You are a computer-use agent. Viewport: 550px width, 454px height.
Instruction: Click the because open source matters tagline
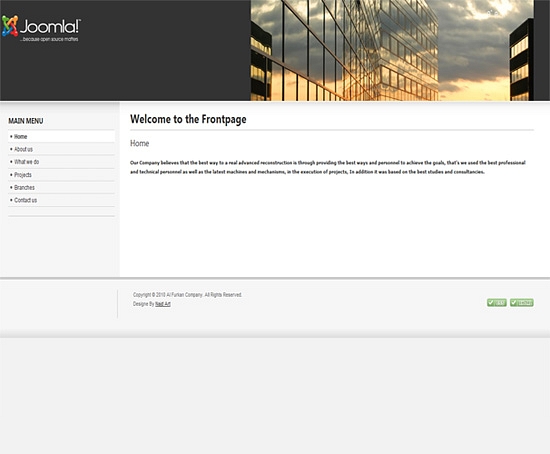point(49,39)
